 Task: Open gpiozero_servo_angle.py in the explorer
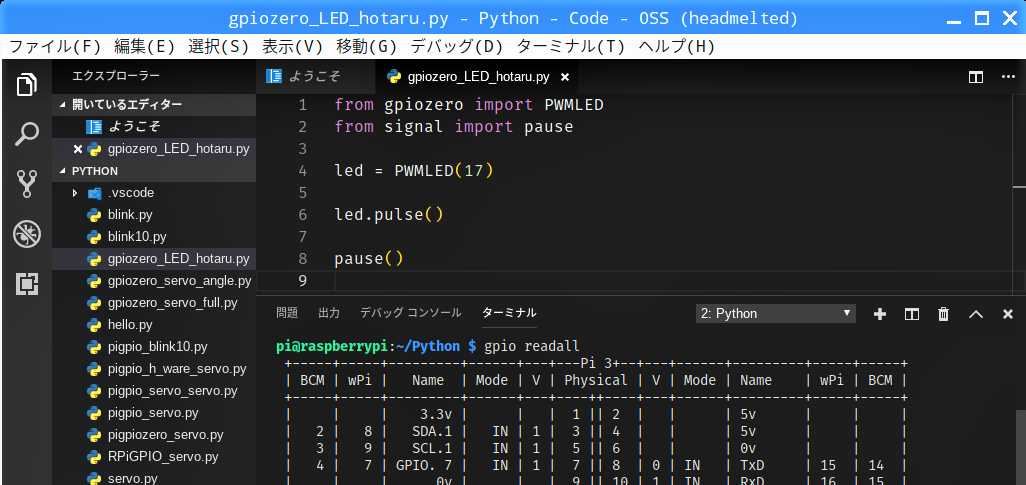(x=154, y=281)
